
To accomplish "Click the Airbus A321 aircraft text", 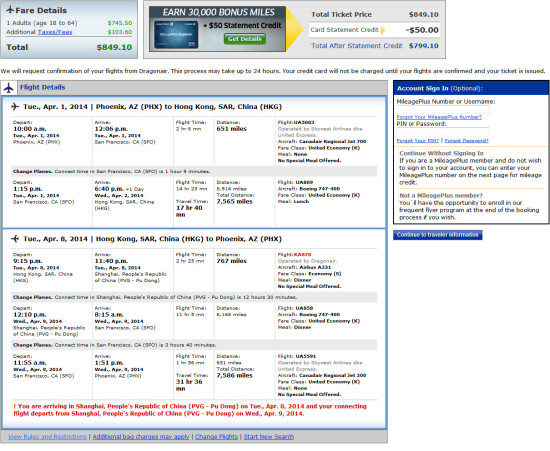I will pos(314,267).
